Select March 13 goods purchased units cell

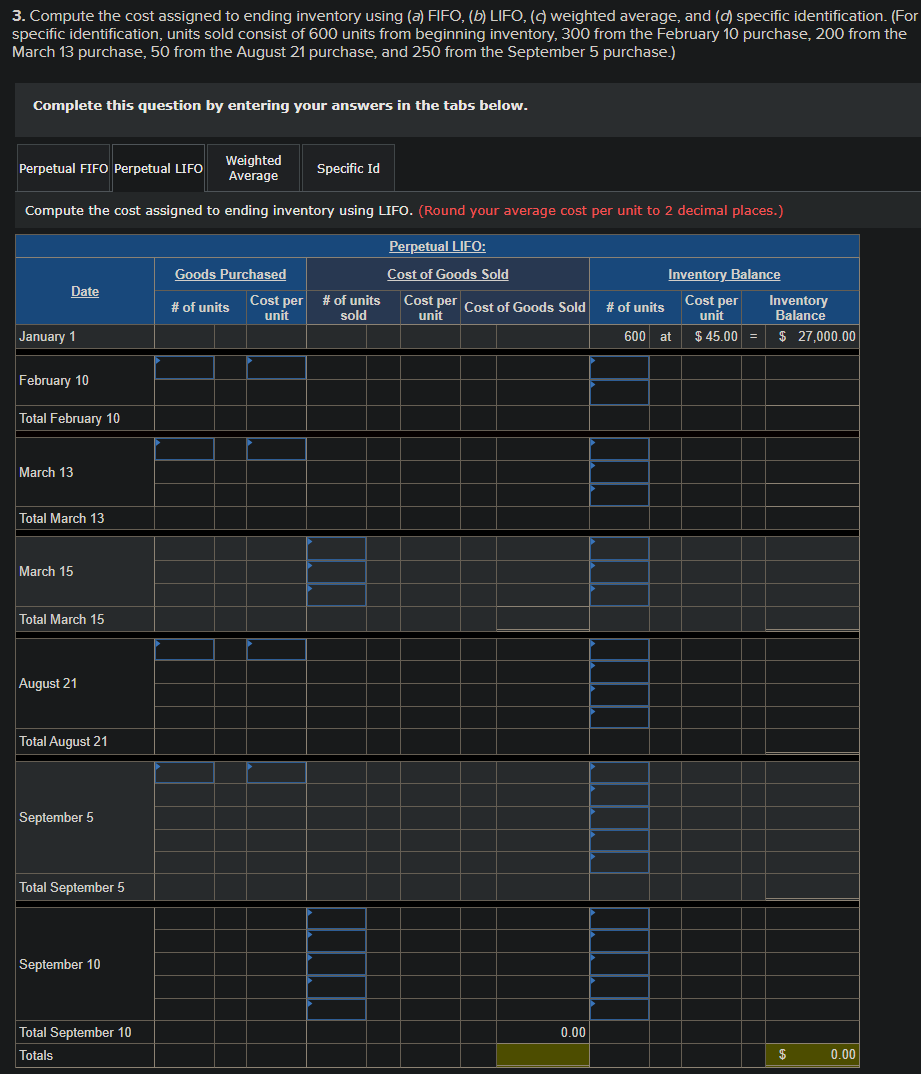(184, 449)
